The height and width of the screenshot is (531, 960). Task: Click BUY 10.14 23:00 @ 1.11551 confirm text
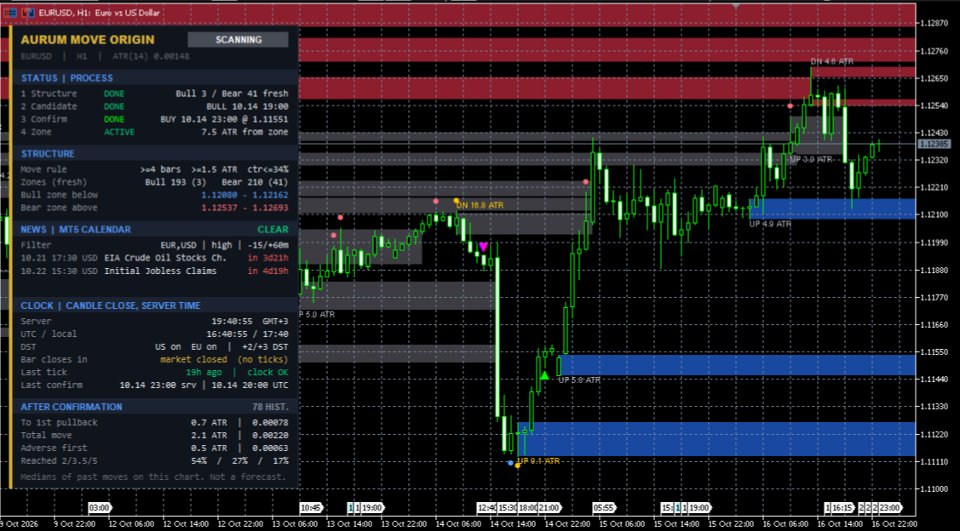[224, 119]
